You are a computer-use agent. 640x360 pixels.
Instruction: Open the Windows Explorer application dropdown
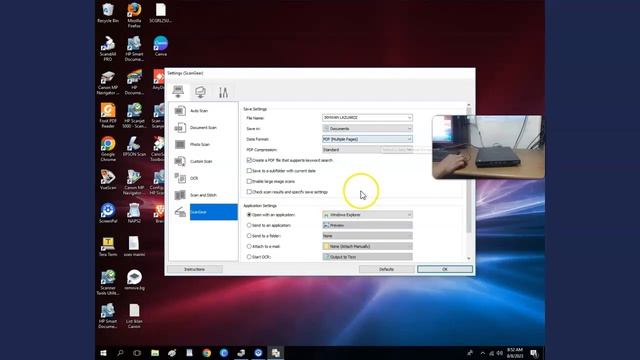(x=367, y=215)
